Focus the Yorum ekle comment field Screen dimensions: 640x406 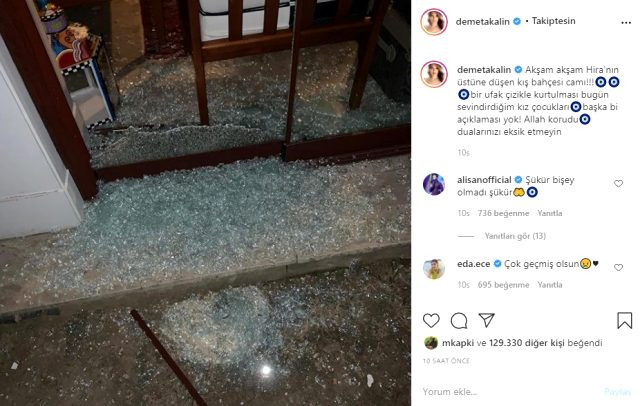(510, 392)
